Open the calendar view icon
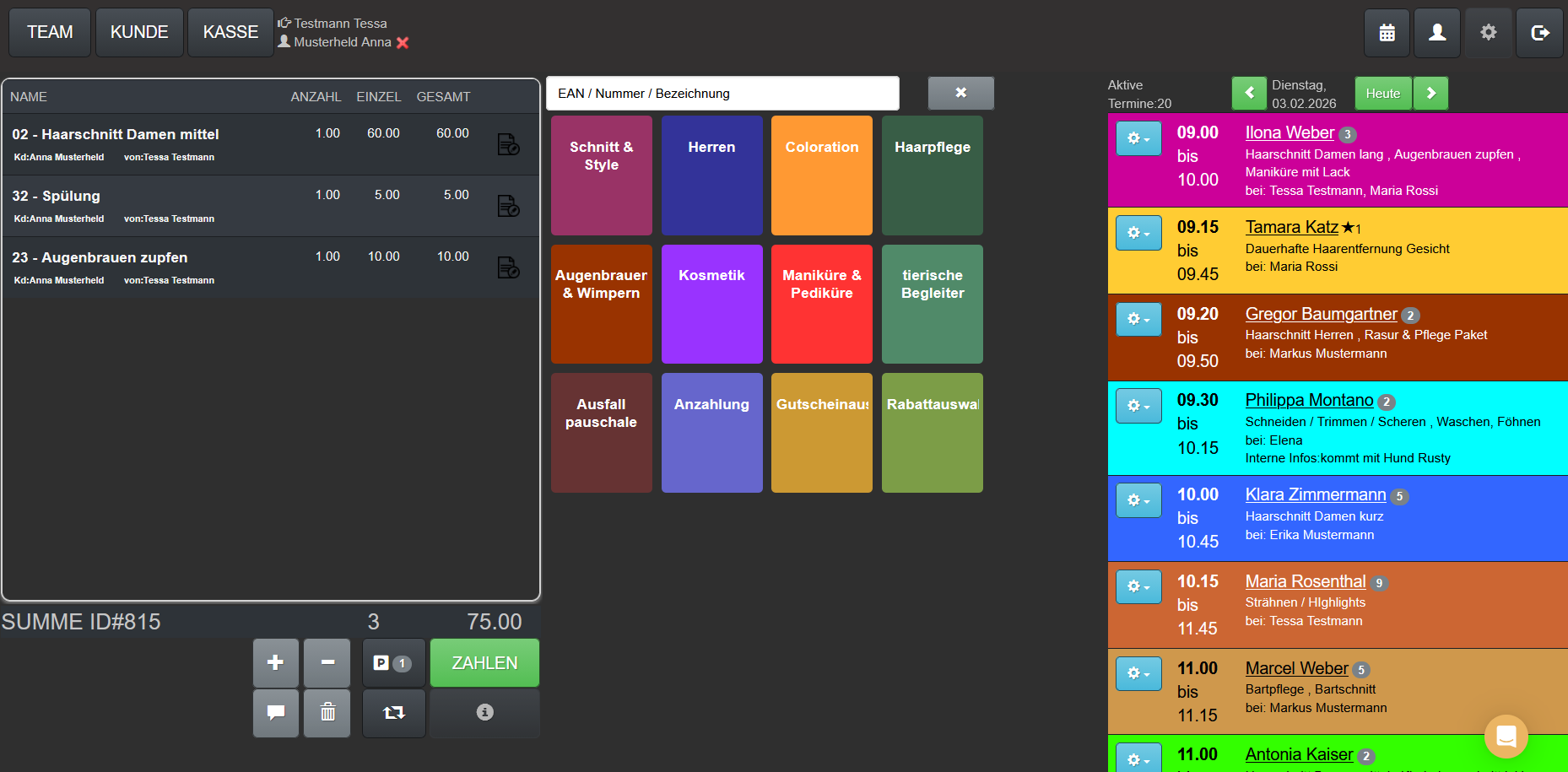The width and height of the screenshot is (1568, 772). point(1387,33)
